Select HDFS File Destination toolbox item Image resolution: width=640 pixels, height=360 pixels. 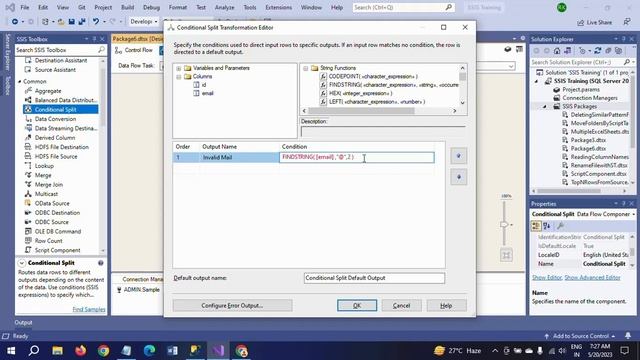(x=61, y=147)
